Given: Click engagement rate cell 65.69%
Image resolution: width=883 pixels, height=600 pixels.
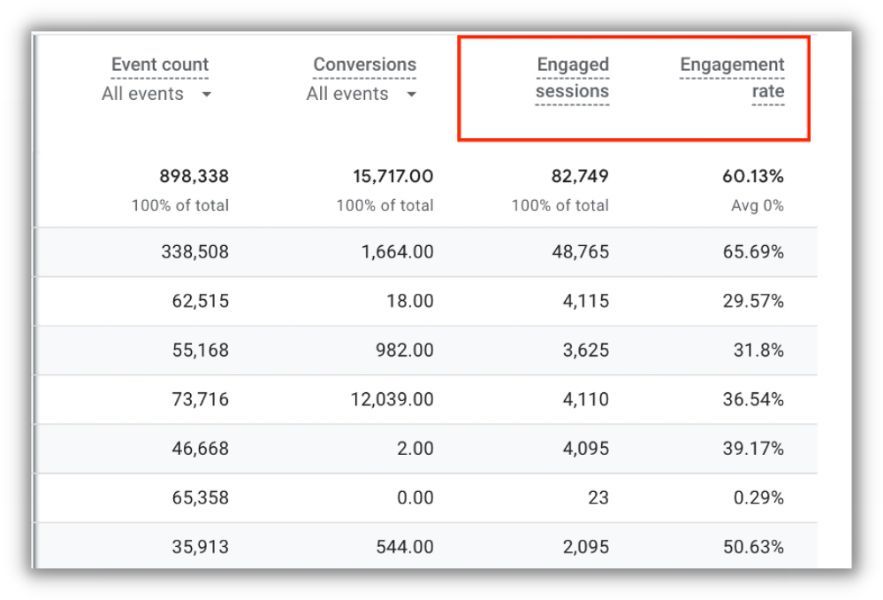Looking at the screenshot, I should click(753, 252).
